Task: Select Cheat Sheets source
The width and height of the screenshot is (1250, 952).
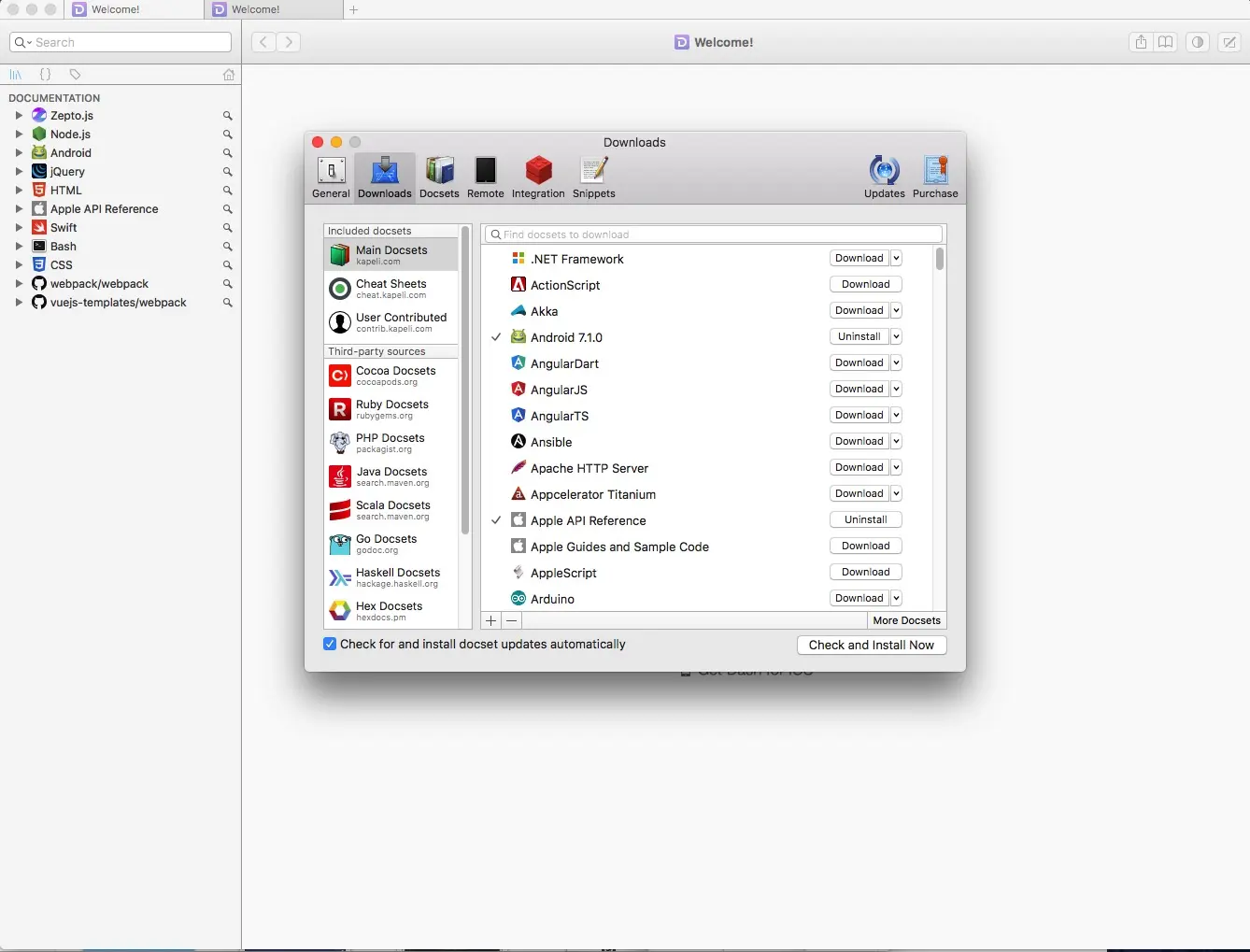Action: pos(391,289)
